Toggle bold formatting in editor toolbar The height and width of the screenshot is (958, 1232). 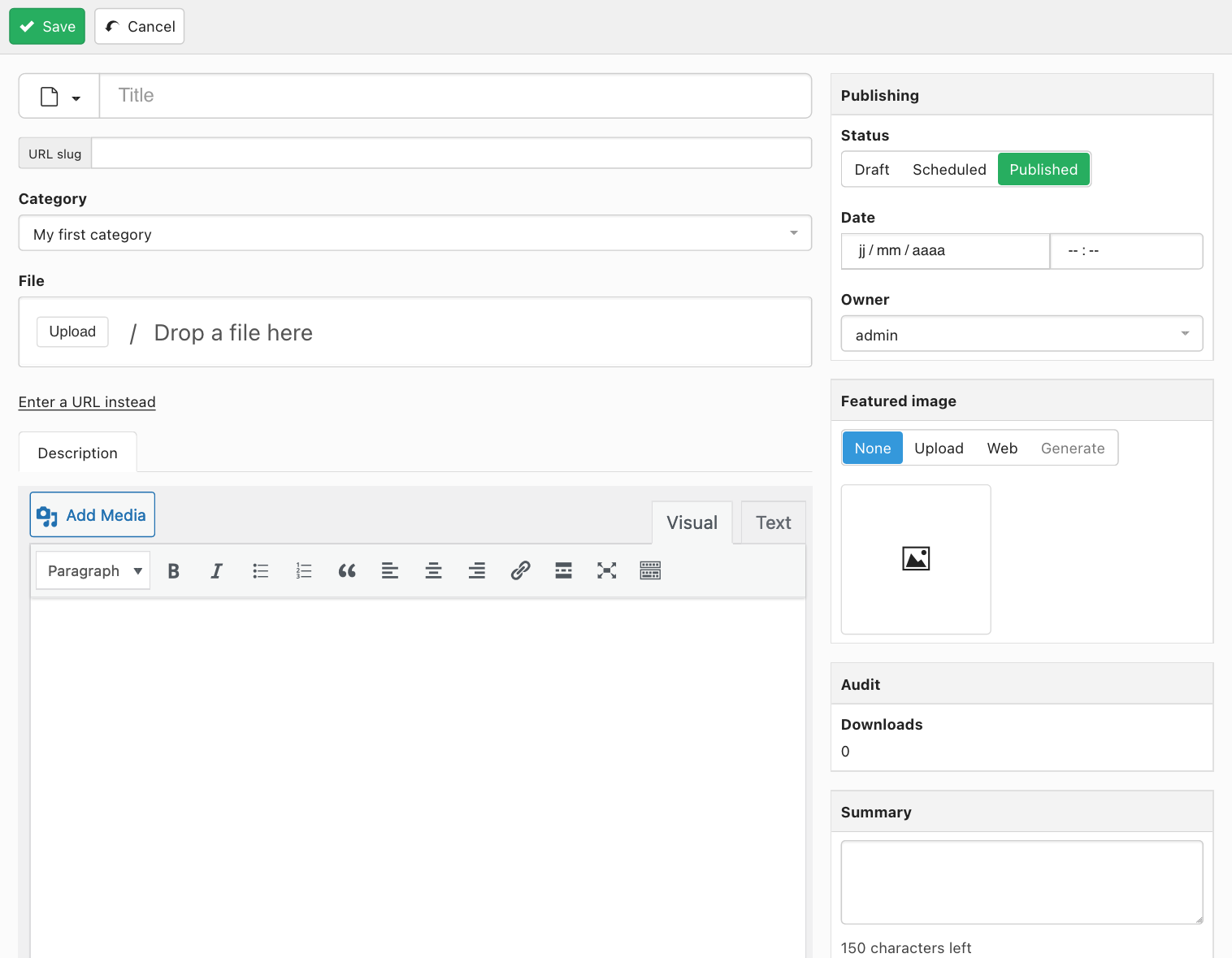point(173,571)
